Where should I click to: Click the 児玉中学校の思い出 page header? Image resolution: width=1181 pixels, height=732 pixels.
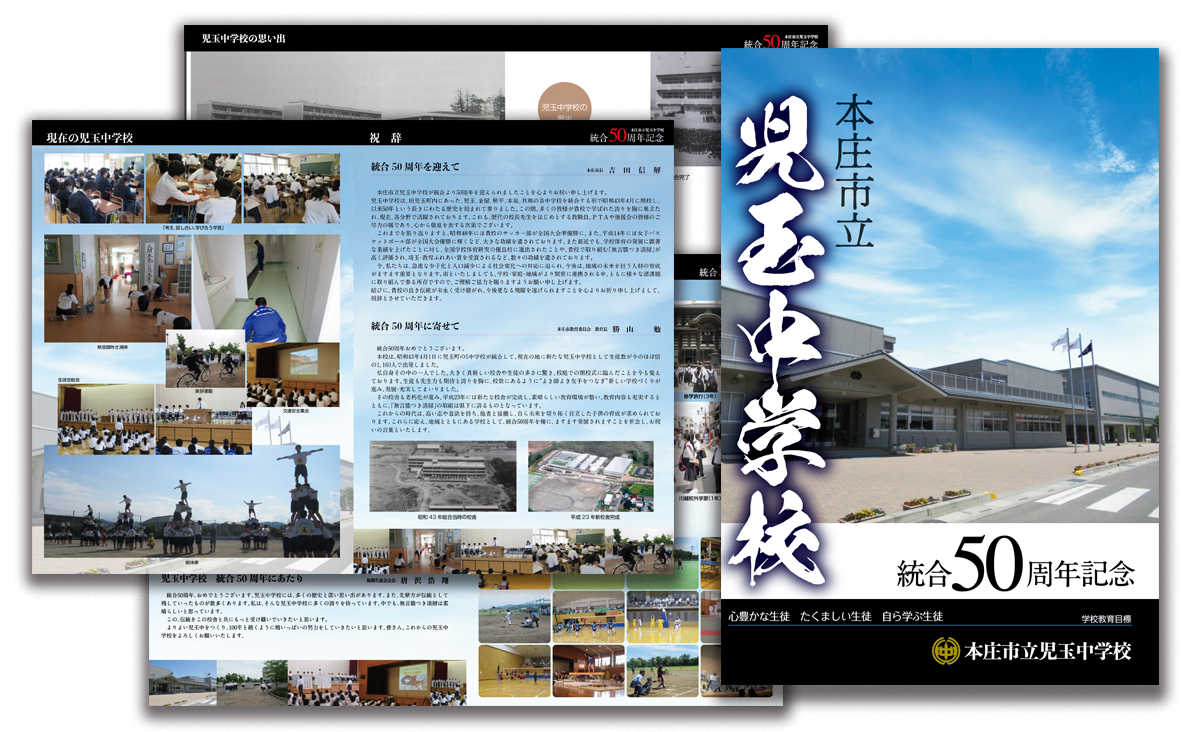click(243, 38)
